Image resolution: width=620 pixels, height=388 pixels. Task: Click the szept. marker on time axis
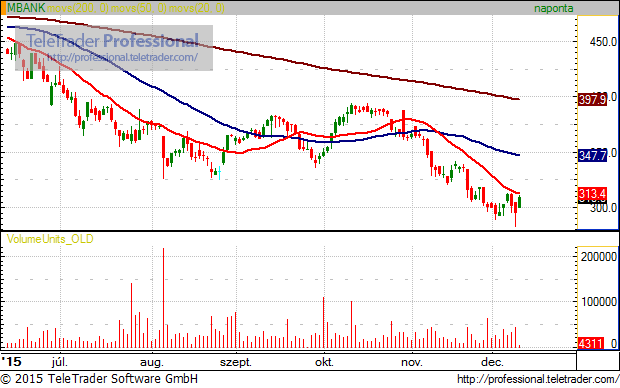(236, 362)
